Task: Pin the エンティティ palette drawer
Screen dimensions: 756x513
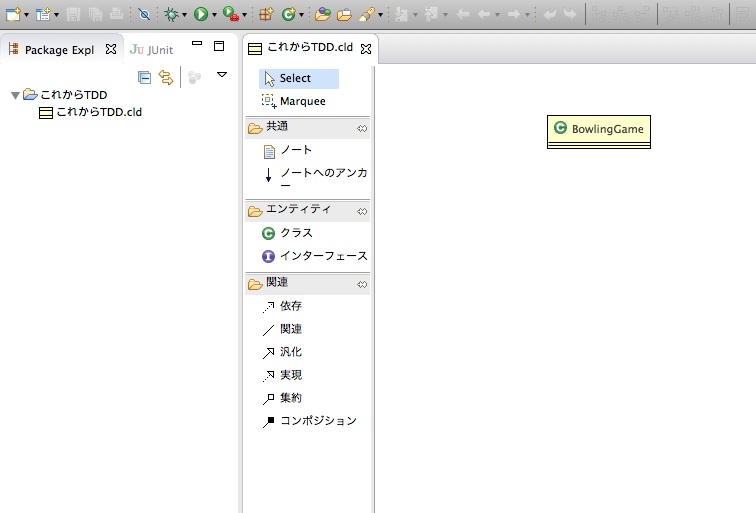Action: pos(362,212)
